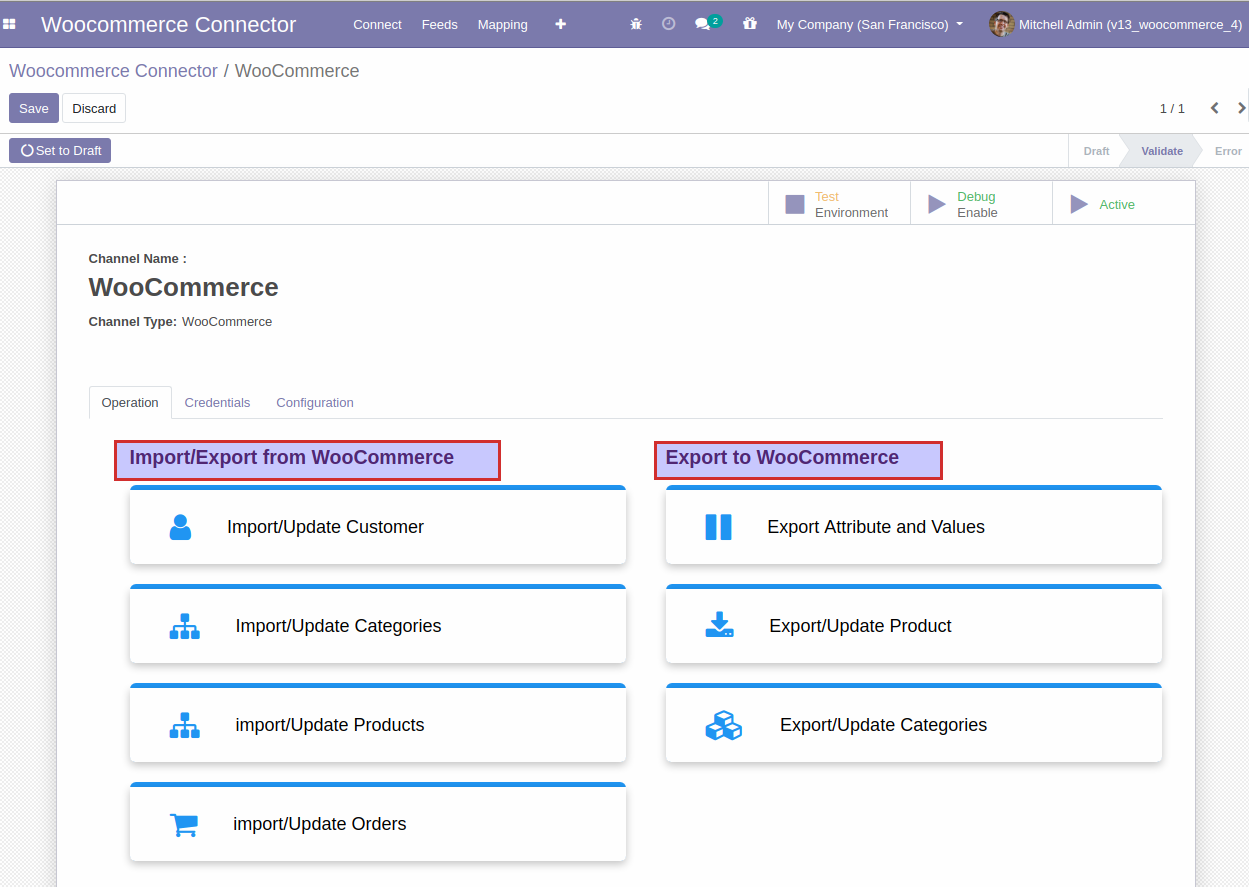Switch to the Credentials tab
The height and width of the screenshot is (887, 1249).
click(217, 402)
